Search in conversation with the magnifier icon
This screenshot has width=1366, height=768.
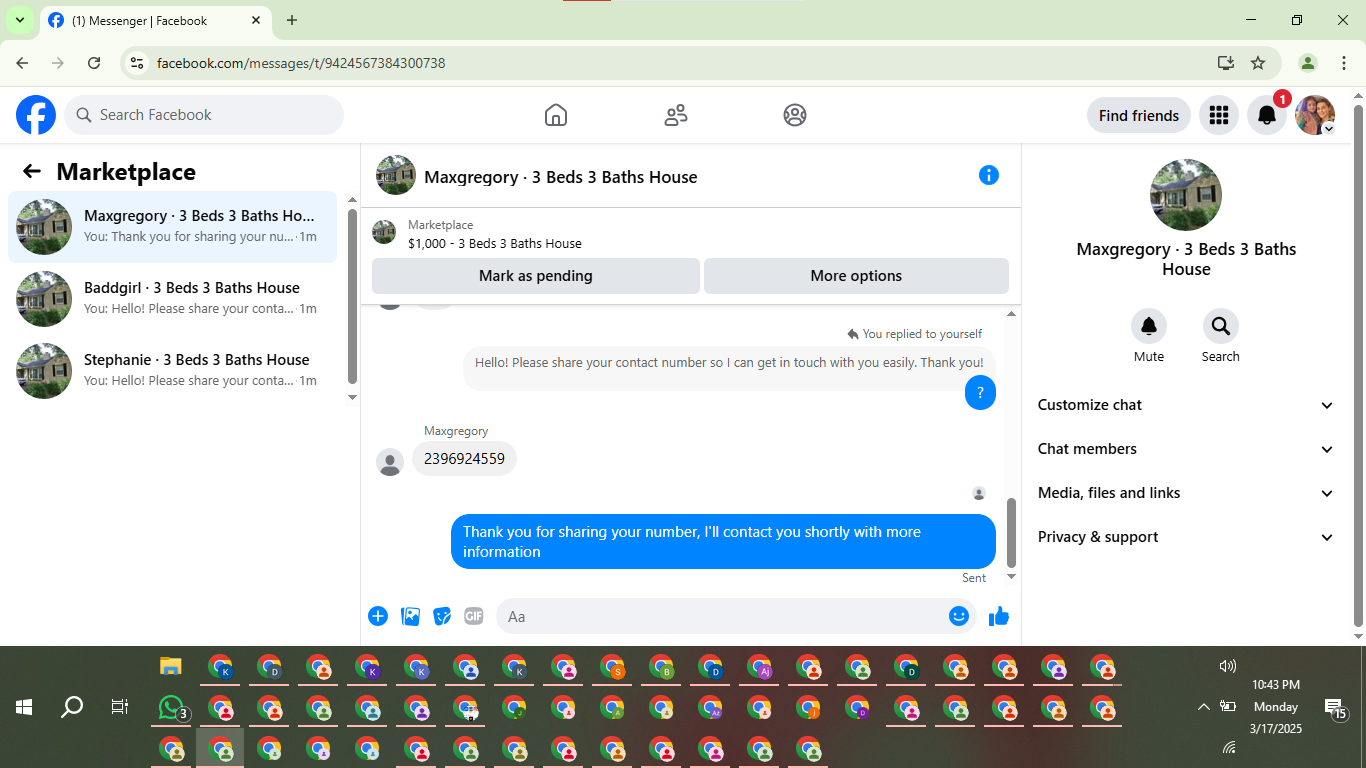tap(1221, 326)
